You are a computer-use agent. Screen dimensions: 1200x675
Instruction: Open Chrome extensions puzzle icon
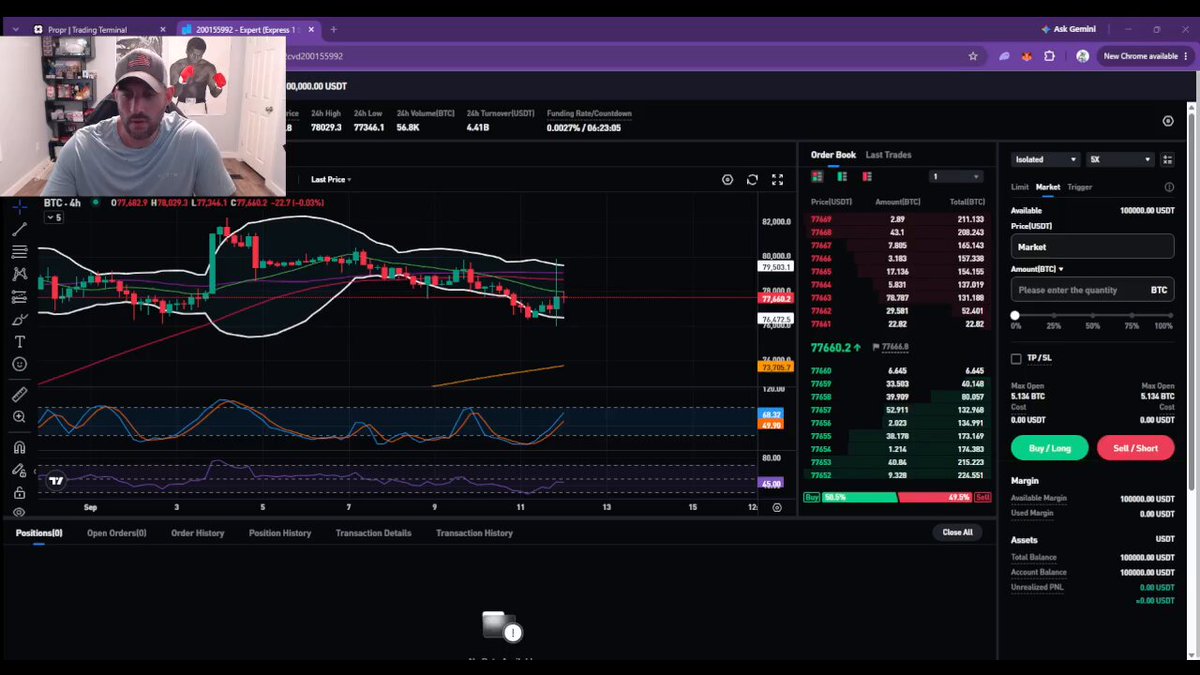pos(1049,56)
